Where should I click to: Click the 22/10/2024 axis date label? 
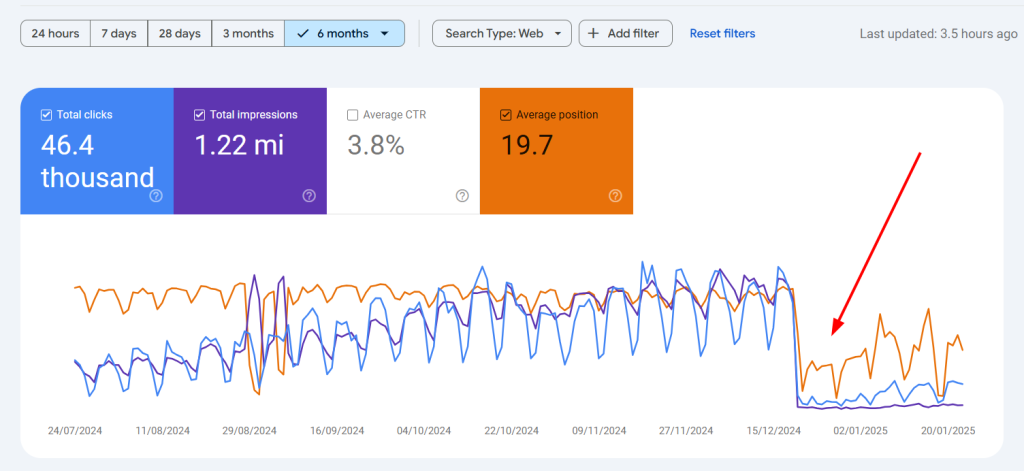[511, 431]
